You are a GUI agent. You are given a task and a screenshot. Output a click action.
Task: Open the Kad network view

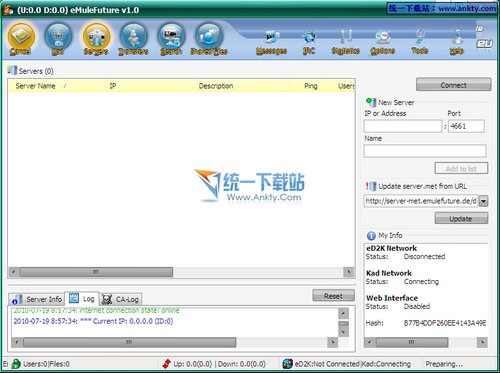coord(58,39)
